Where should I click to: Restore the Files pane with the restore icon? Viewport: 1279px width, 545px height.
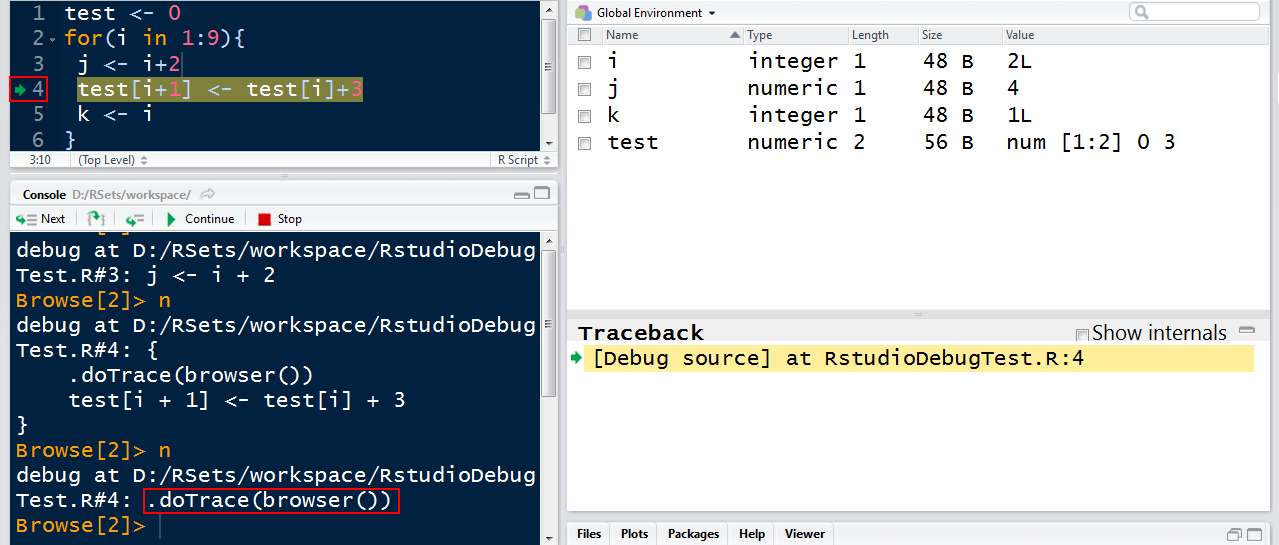click(1234, 534)
